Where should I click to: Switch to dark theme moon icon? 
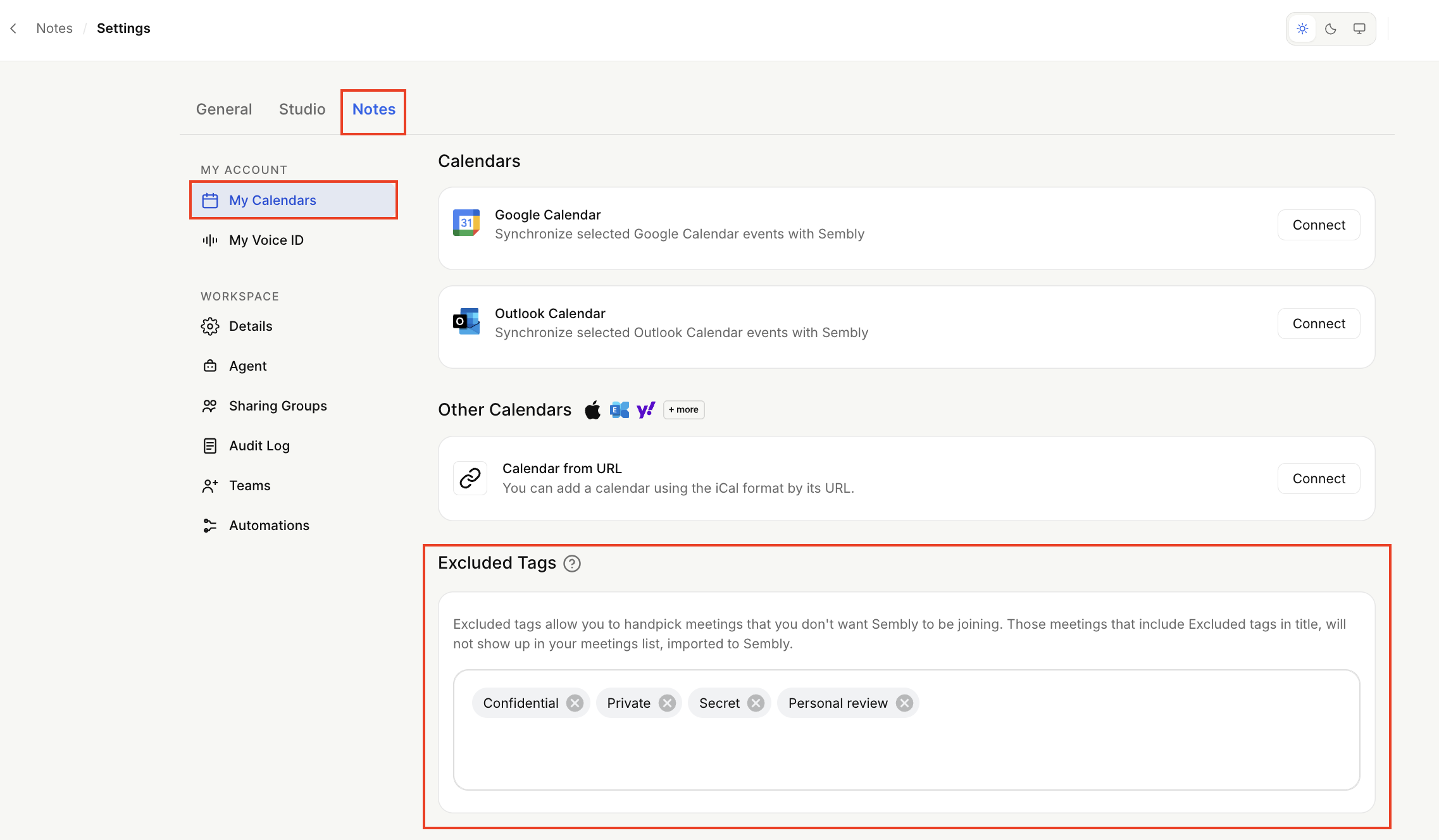tap(1331, 28)
